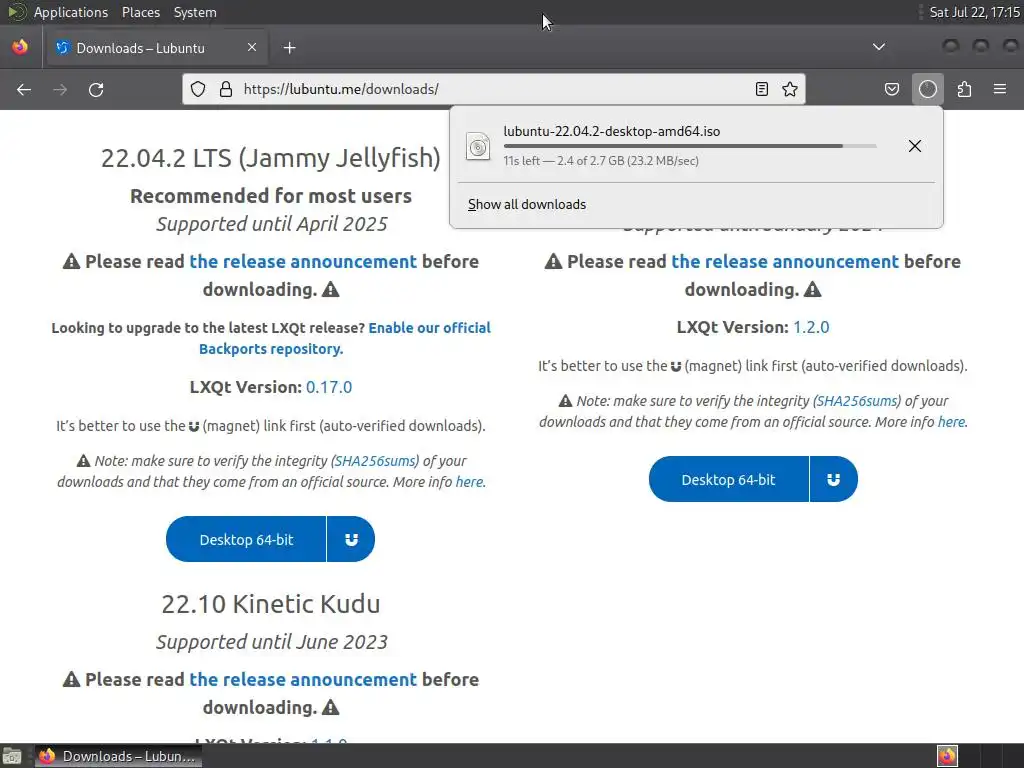Screen dimensions: 1024x768
Task: Open LXQt version 1.2.0 link
Action: point(811,327)
